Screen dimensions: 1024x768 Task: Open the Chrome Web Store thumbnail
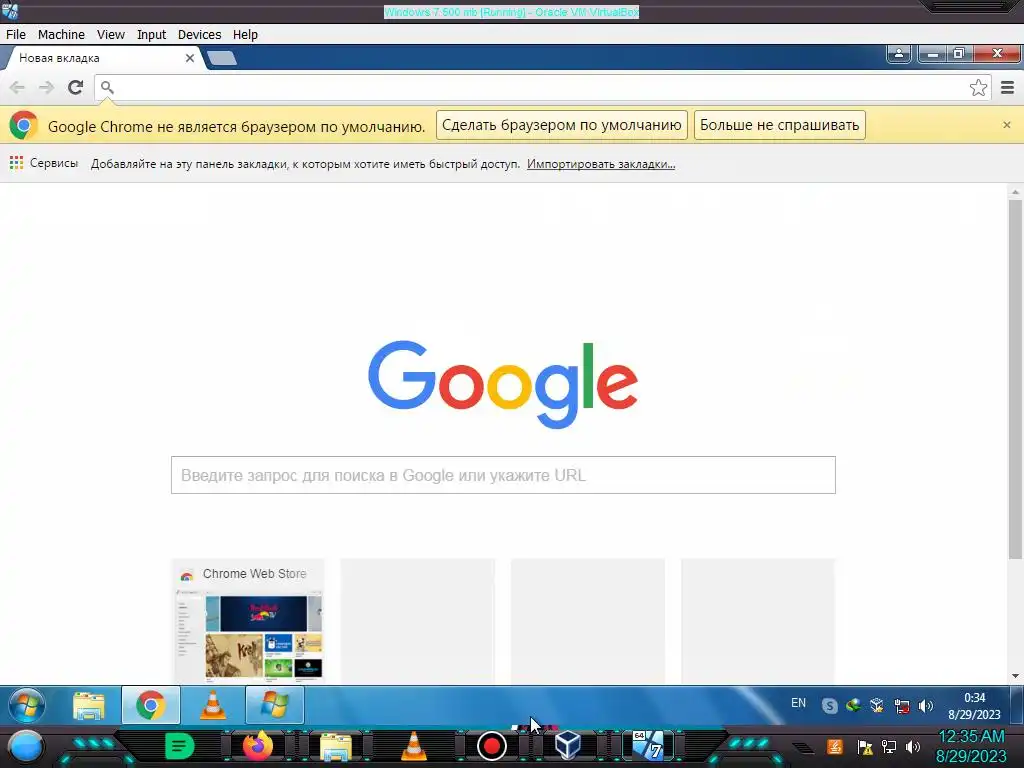tap(248, 620)
